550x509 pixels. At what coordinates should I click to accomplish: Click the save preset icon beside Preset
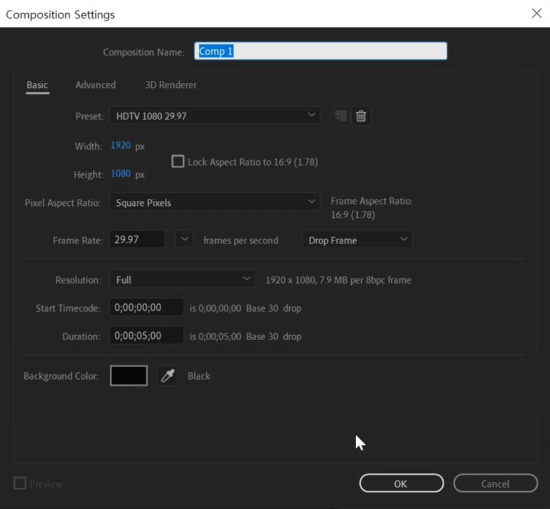pos(340,116)
